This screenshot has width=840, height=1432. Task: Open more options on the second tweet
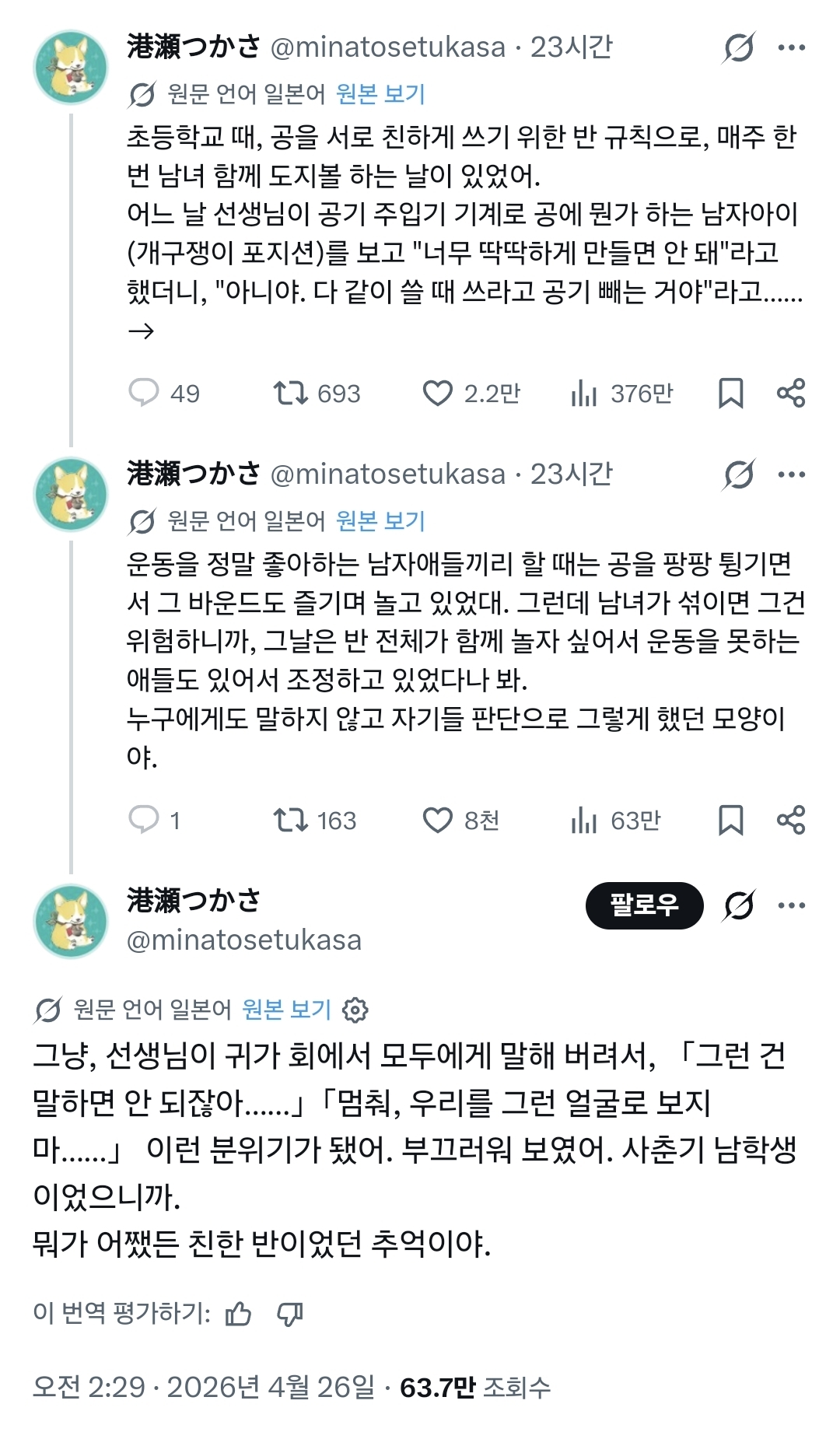(792, 474)
